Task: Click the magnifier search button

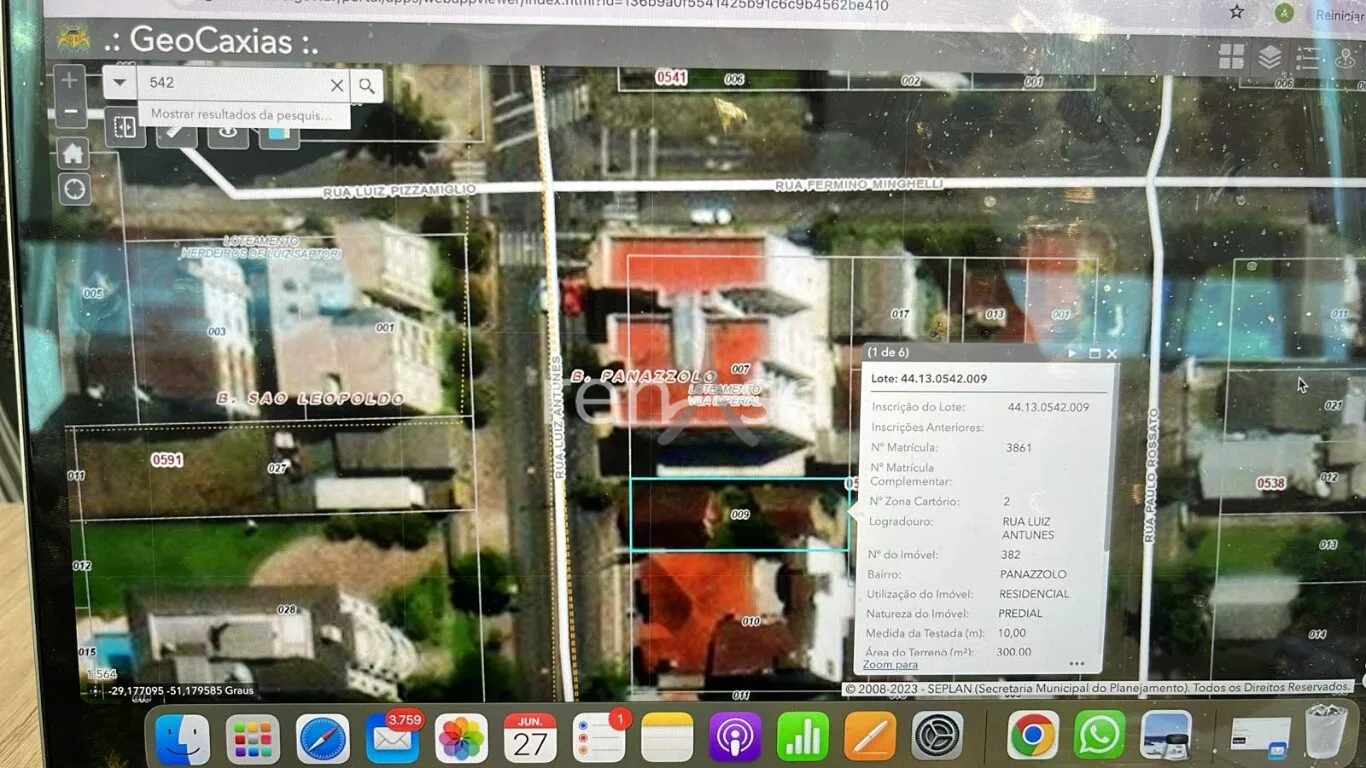Action: (x=367, y=85)
